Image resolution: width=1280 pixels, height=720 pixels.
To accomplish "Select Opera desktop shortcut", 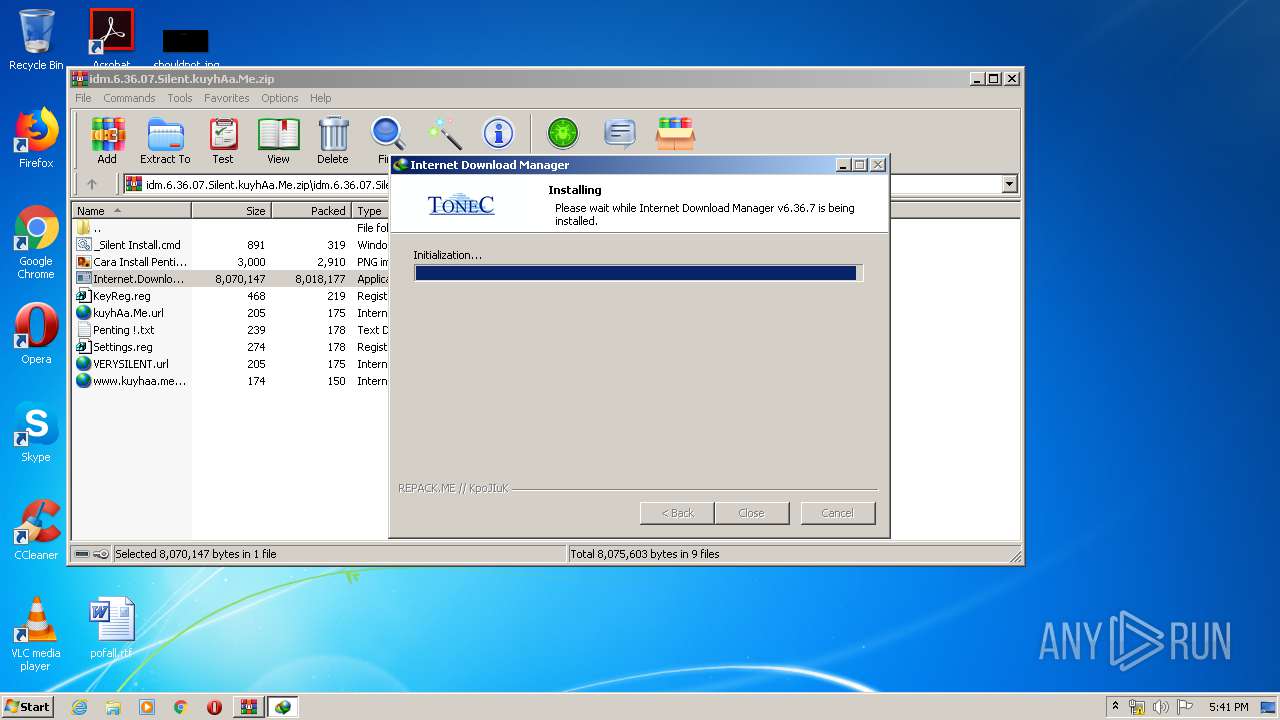I will click(x=36, y=334).
